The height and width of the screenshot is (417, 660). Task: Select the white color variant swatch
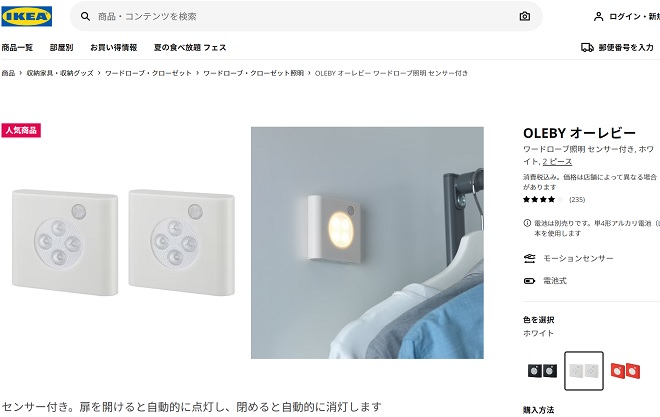coord(583,371)
